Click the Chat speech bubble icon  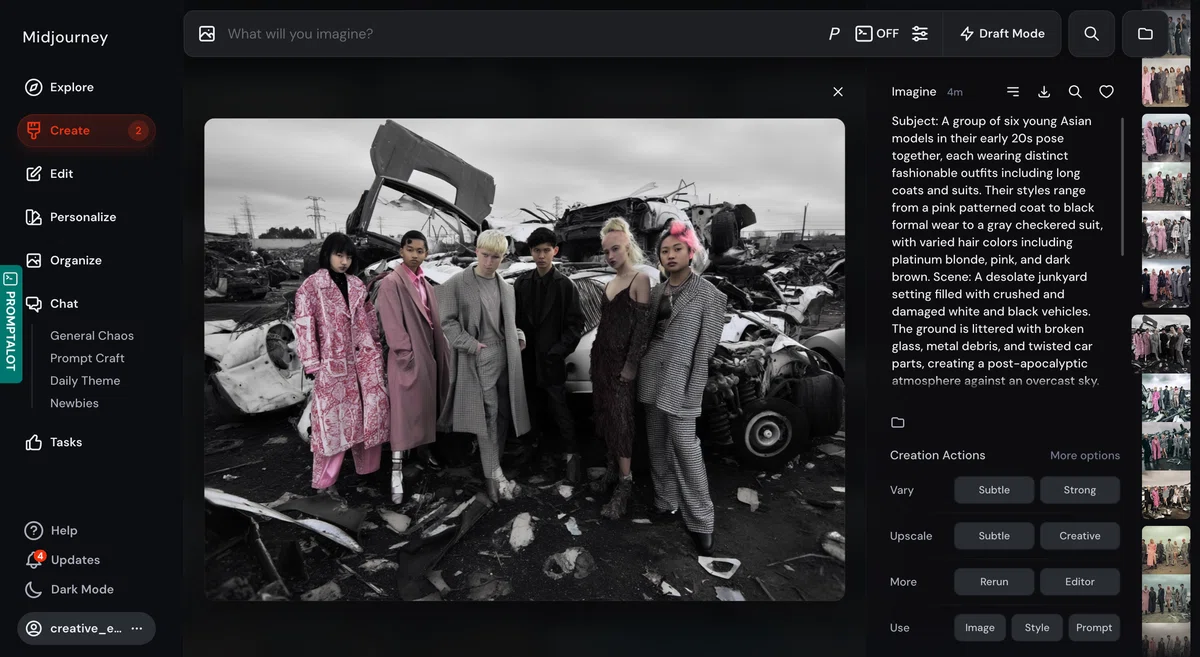[34, 303]
